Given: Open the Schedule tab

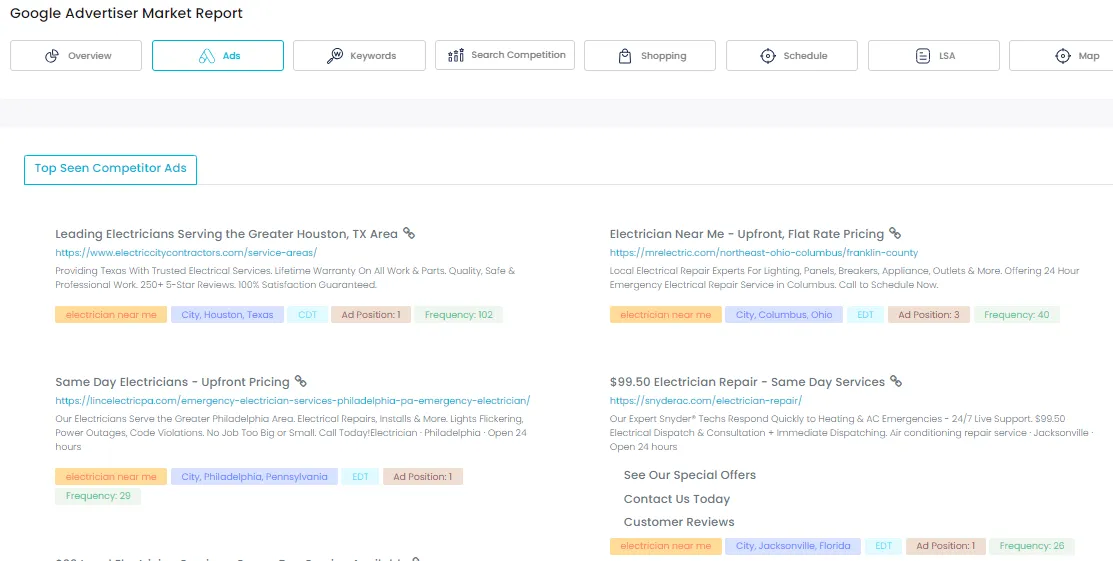Looking at the screenshot, I should click(791, 56).
